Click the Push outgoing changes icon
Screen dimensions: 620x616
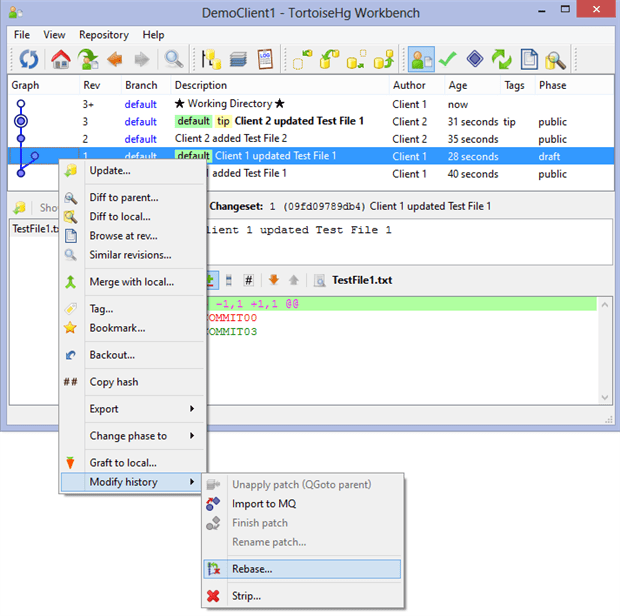coord(384,59)
